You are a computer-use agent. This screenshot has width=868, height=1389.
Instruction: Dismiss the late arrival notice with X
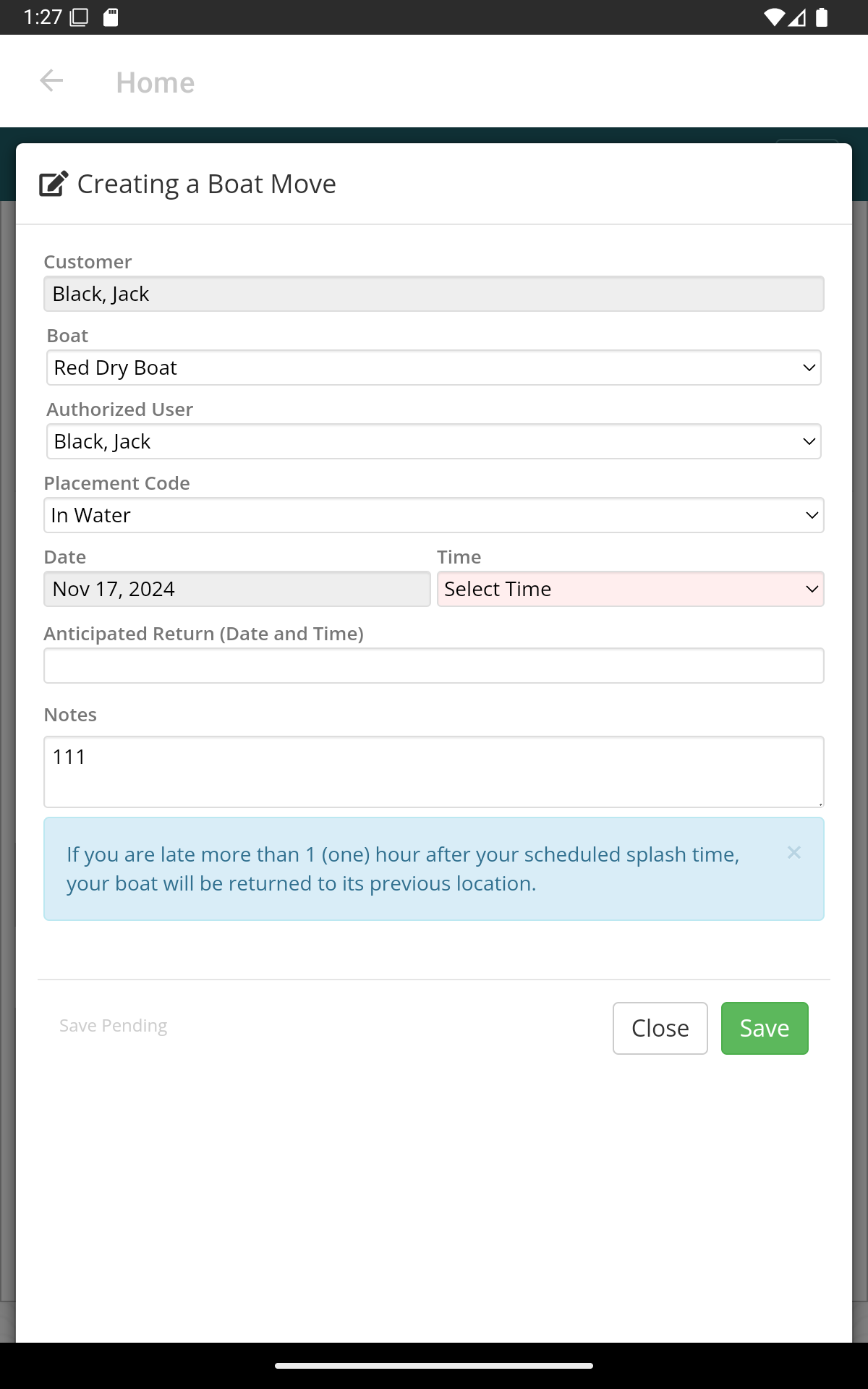[x=794, y=853]
